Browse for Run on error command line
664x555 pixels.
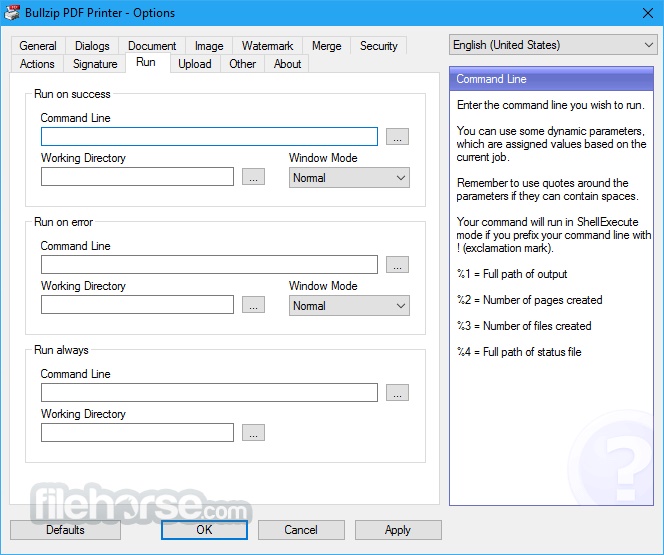point(397,265)
